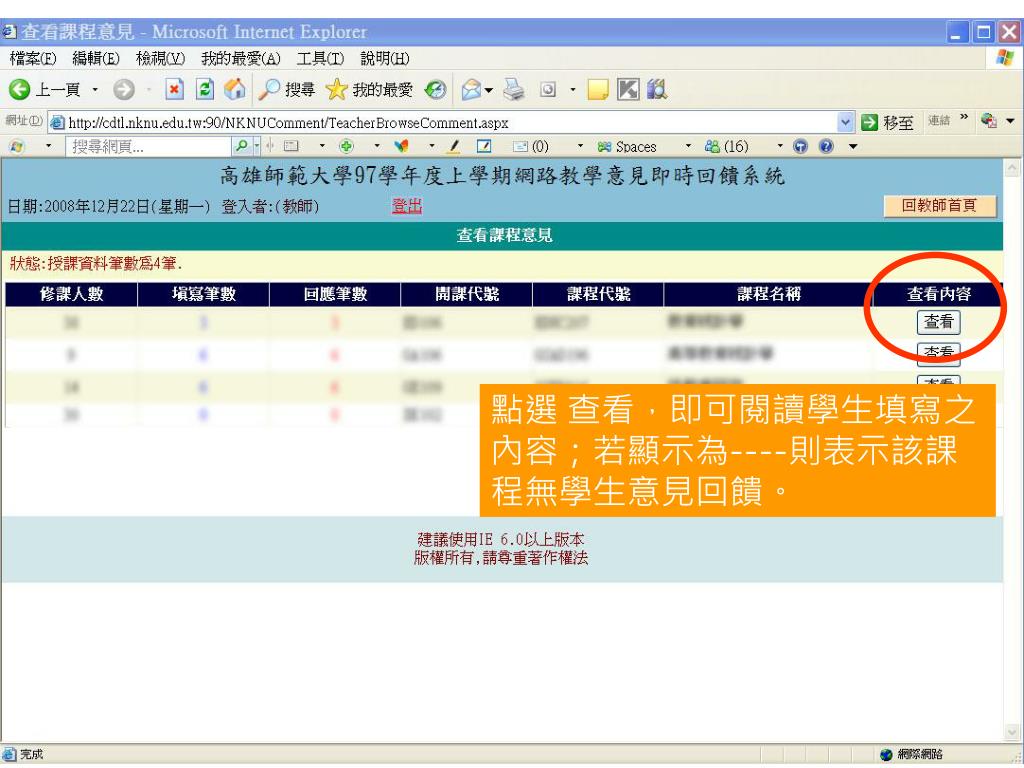
Task: Open the 檢視(V) menu
Action: pyautogui.click(x=160, y=58)
